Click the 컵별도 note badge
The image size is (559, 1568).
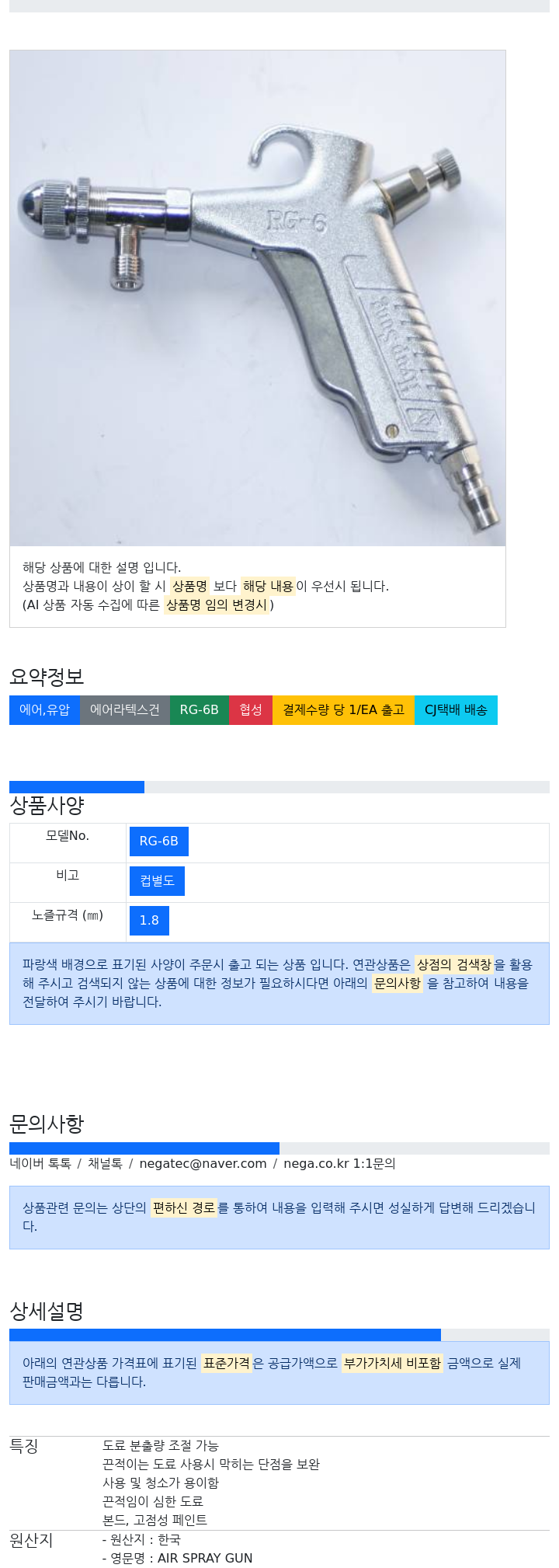[157, 881]
